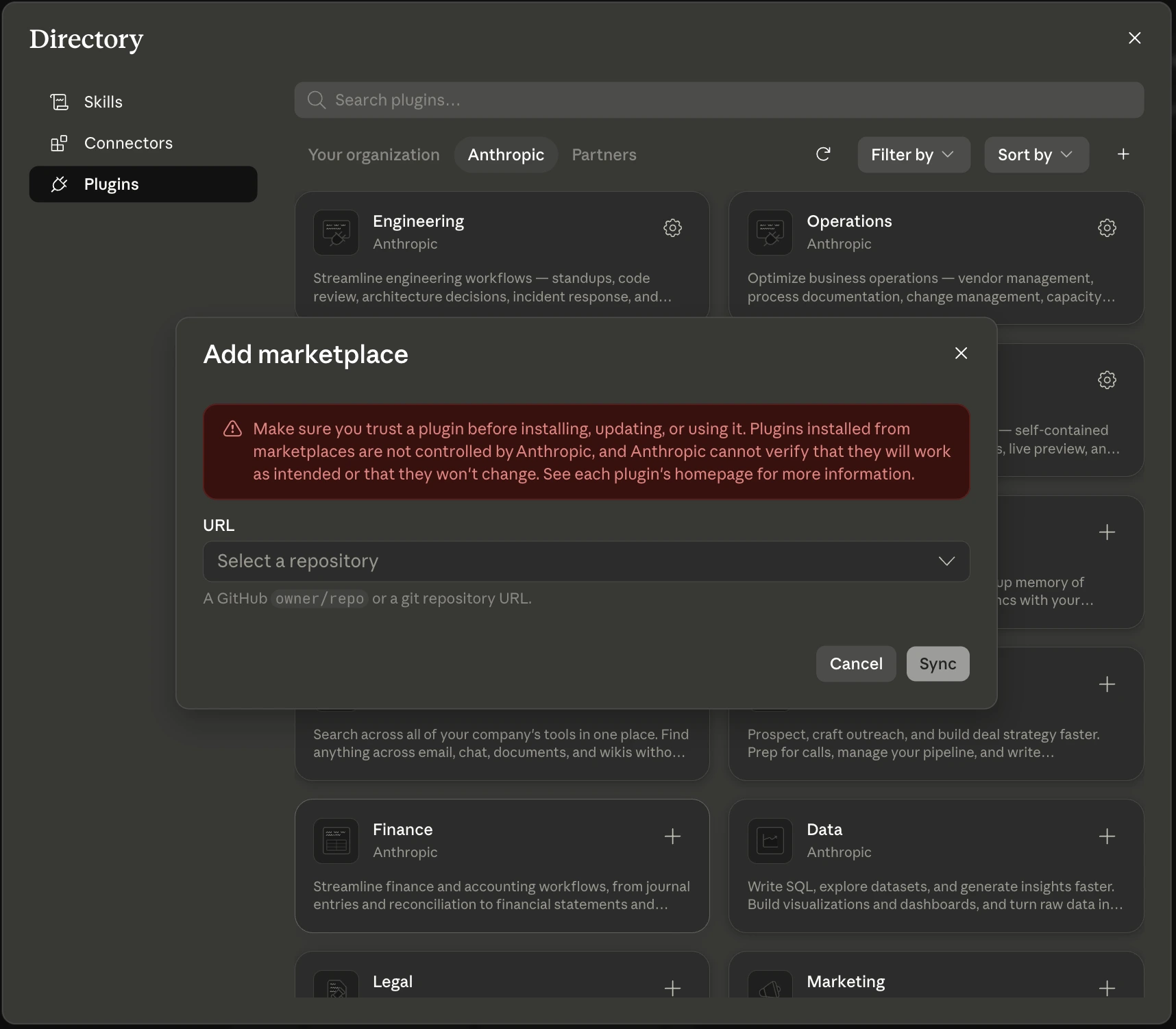Close the Add marketplace dialog
Viewport: 1176px width, 1029px height.
pos(961,353)
